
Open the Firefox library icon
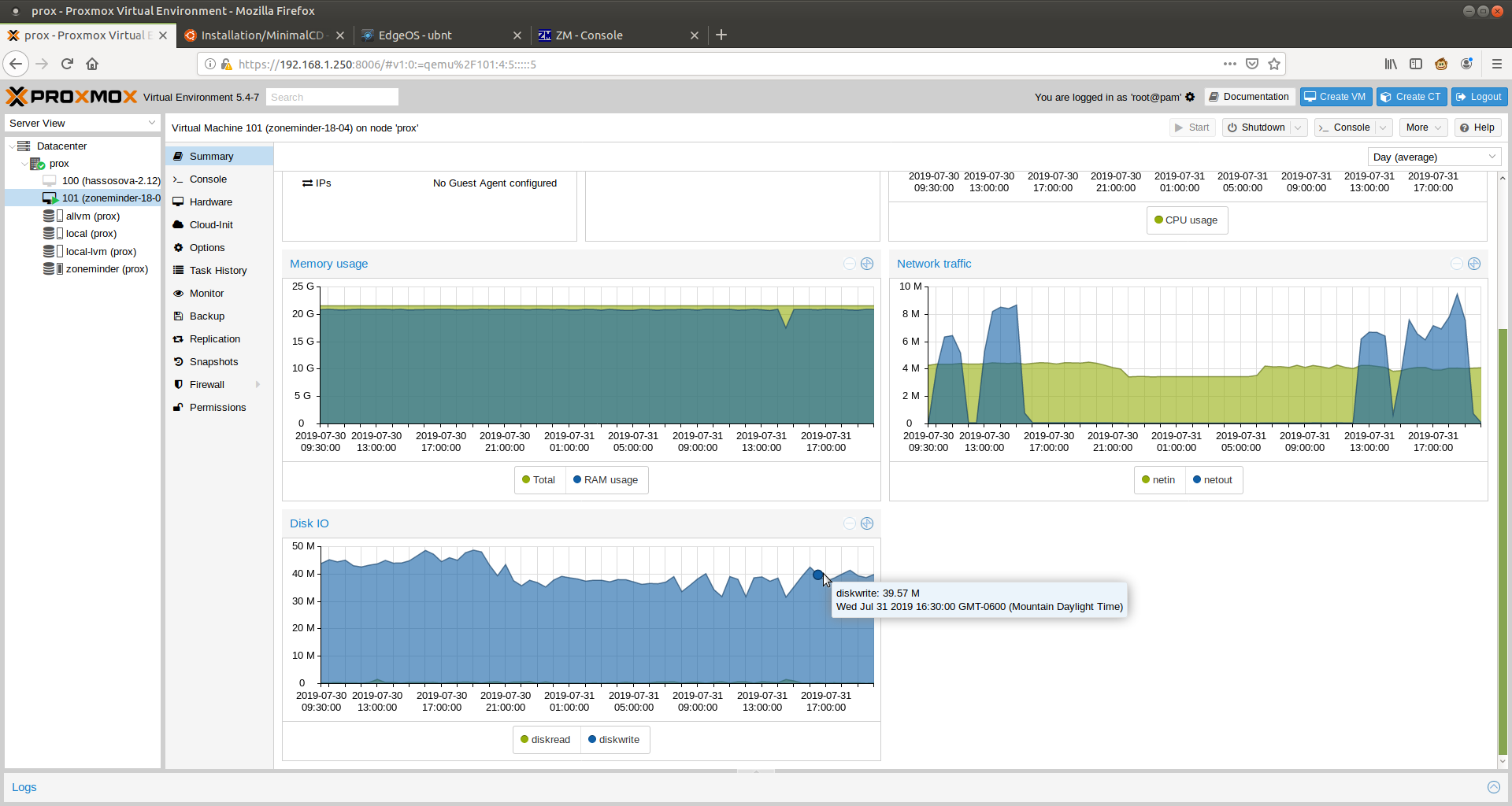[1391, 64]
